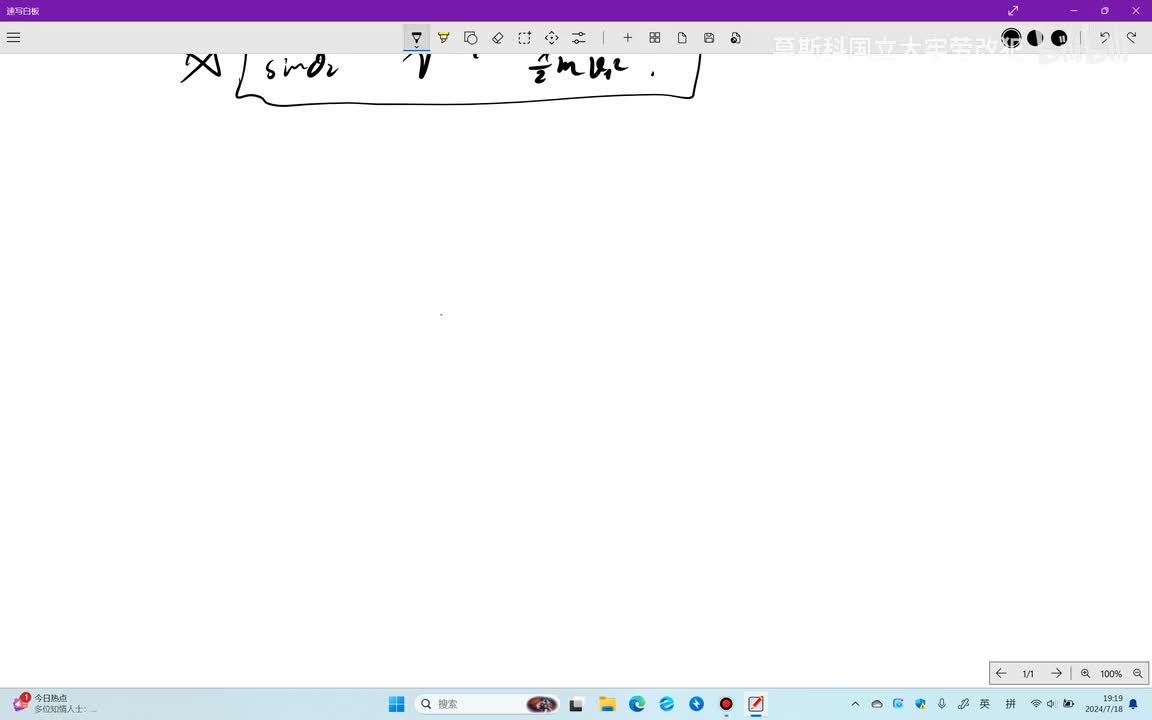
Task: Redo the last stroke
Action: [1131, 37]
